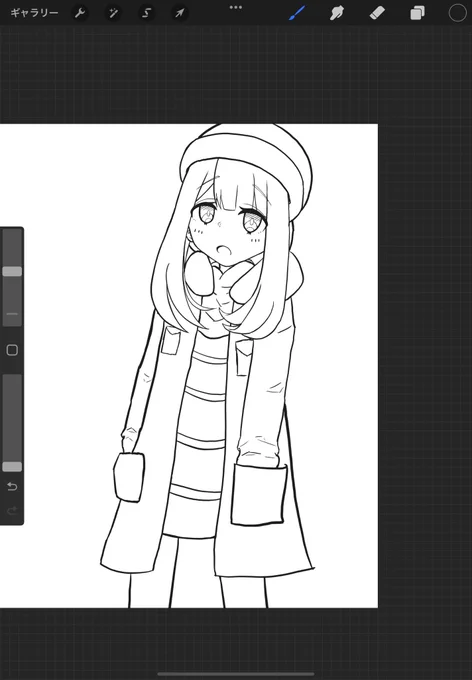
Task: Undo the last stroke with the undo arrow
Action: [12, 487]
